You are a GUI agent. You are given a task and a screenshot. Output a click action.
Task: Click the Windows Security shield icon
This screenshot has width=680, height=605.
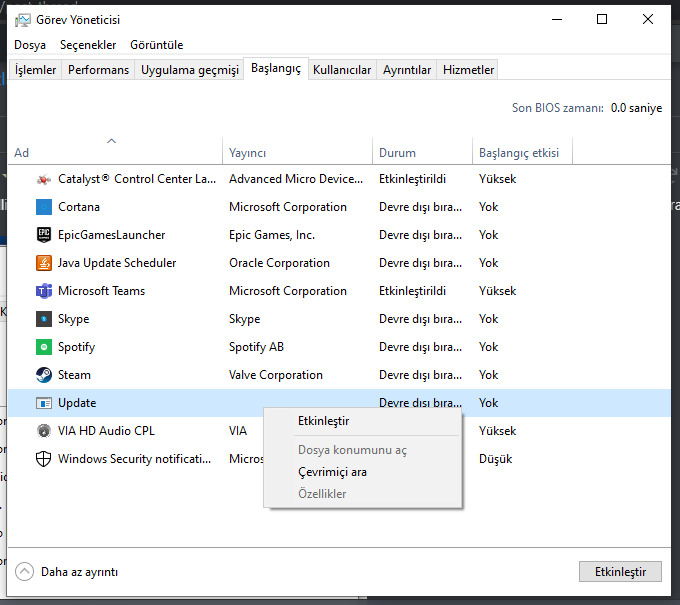(44, 459)
